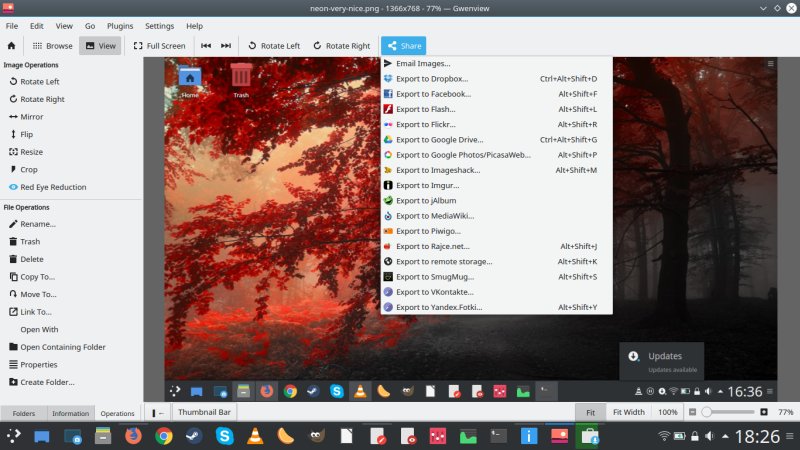Select Export to Imageshack
Screen dimensions: 800x450
pos(496,170)
